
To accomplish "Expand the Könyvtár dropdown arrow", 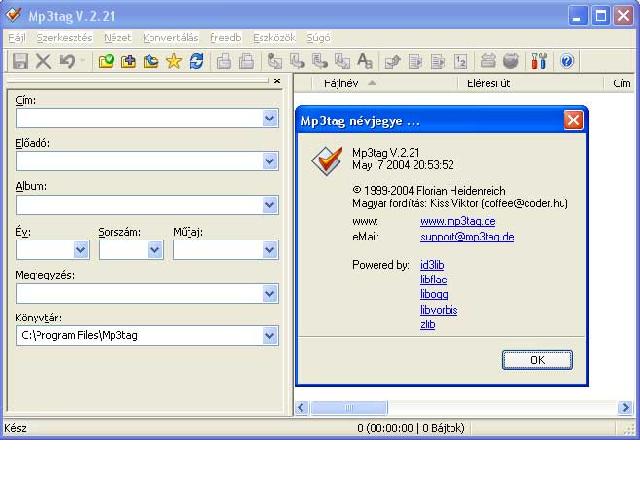I will pos(270,336).
